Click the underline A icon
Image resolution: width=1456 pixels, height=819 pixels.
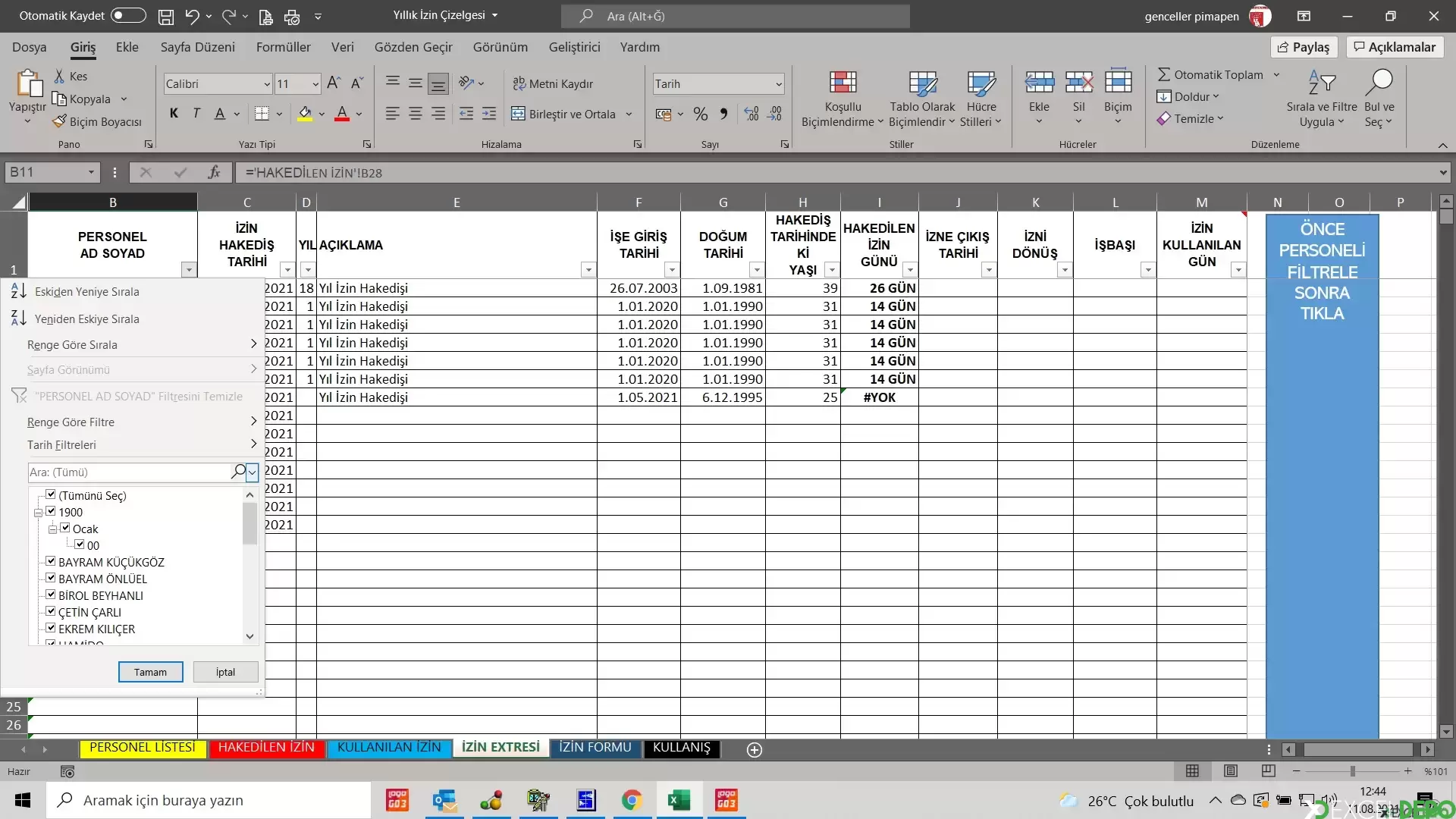[x=220, y=114]
